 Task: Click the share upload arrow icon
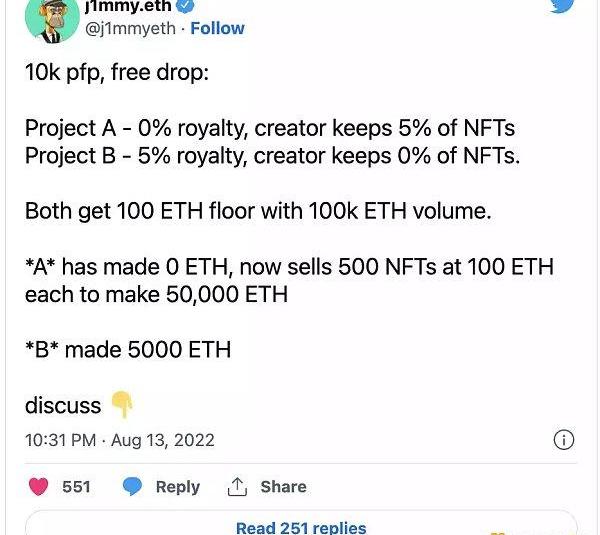coord(237,487)
